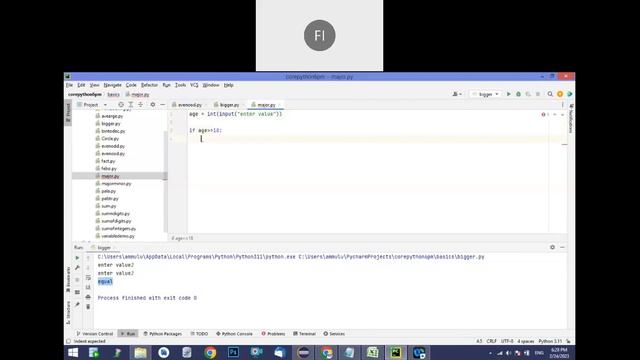The height and width of the screenshot is (360, 640).
Task: Click the editor error indicator icon
Action: [543, 115]
